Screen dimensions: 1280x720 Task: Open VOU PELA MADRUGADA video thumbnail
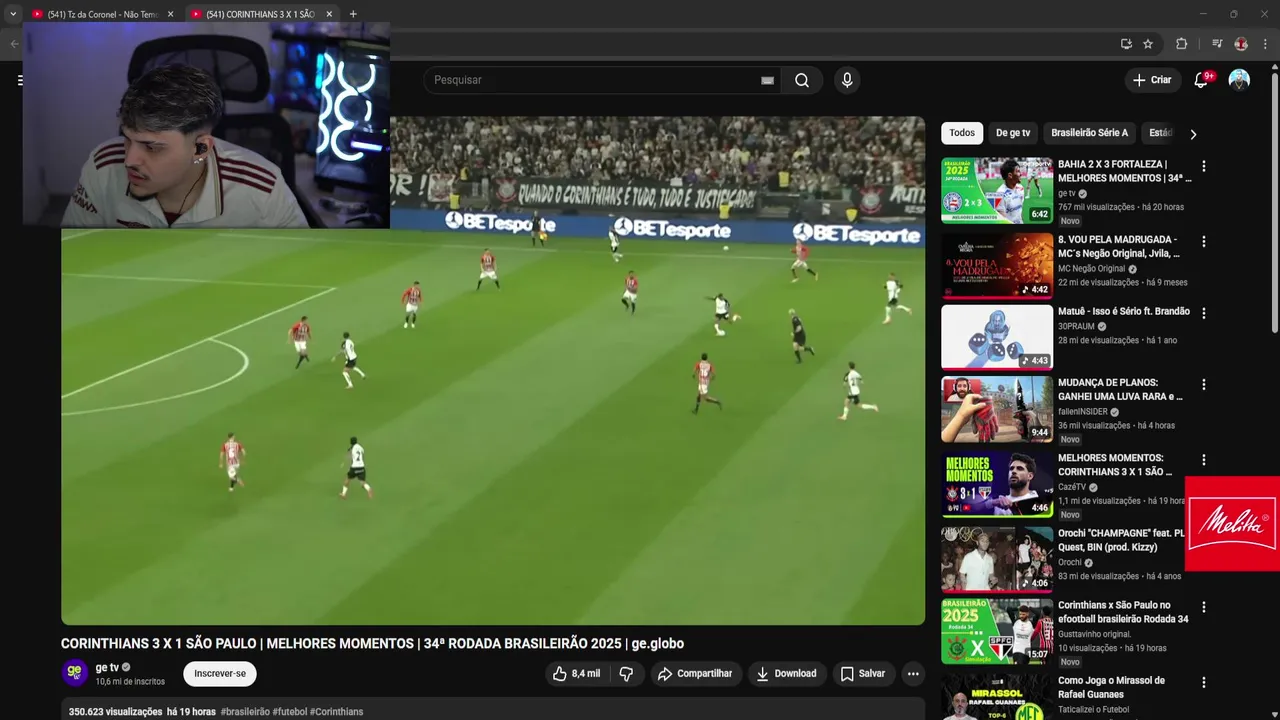pyautogui.click(x=997, y=265)
